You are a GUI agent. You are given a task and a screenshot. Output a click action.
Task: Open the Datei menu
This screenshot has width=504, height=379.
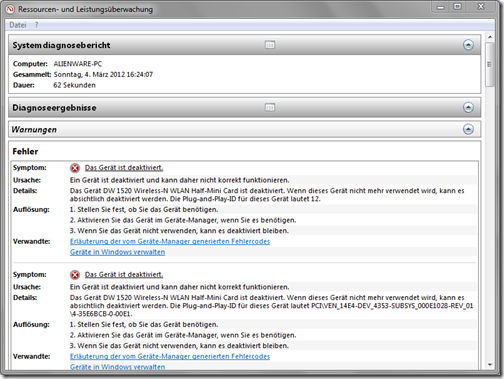click(x=18, y=25)
